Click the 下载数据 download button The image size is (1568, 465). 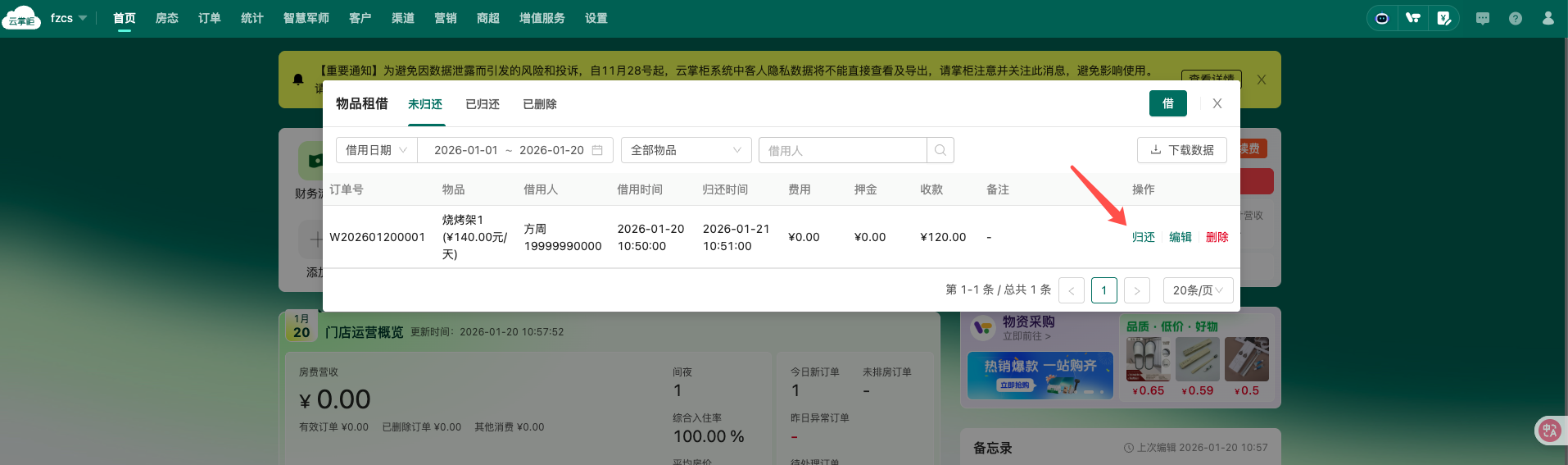tap(1181, 150)
